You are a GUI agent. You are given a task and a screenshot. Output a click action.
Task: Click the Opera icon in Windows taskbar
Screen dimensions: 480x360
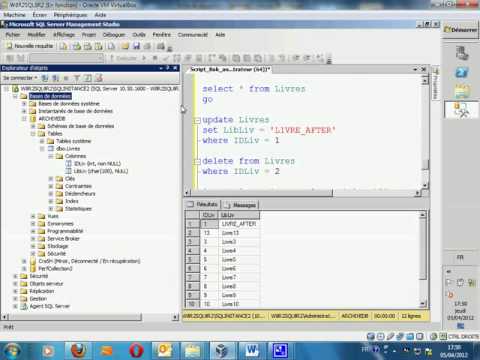136,351
